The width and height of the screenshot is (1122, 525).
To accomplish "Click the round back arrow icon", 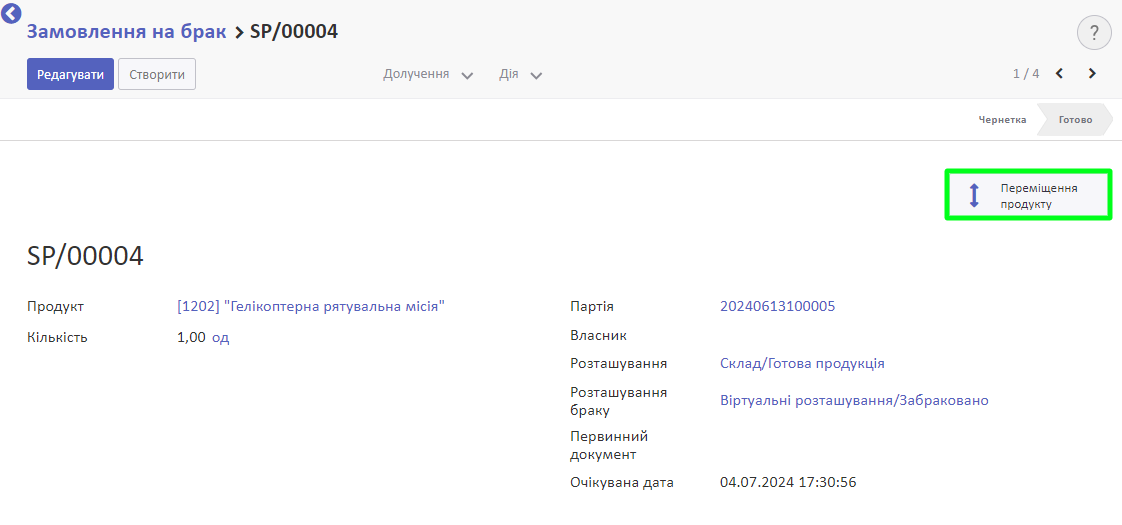I will 11,12.
